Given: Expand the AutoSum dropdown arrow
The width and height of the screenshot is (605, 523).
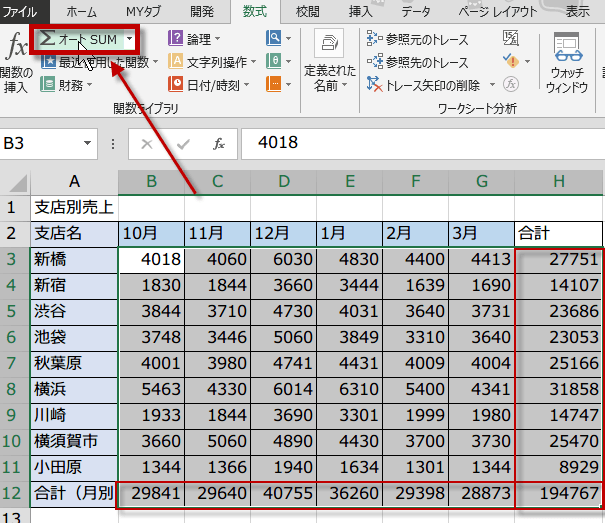Looking at the screenshot, I should tap(129, 39).
